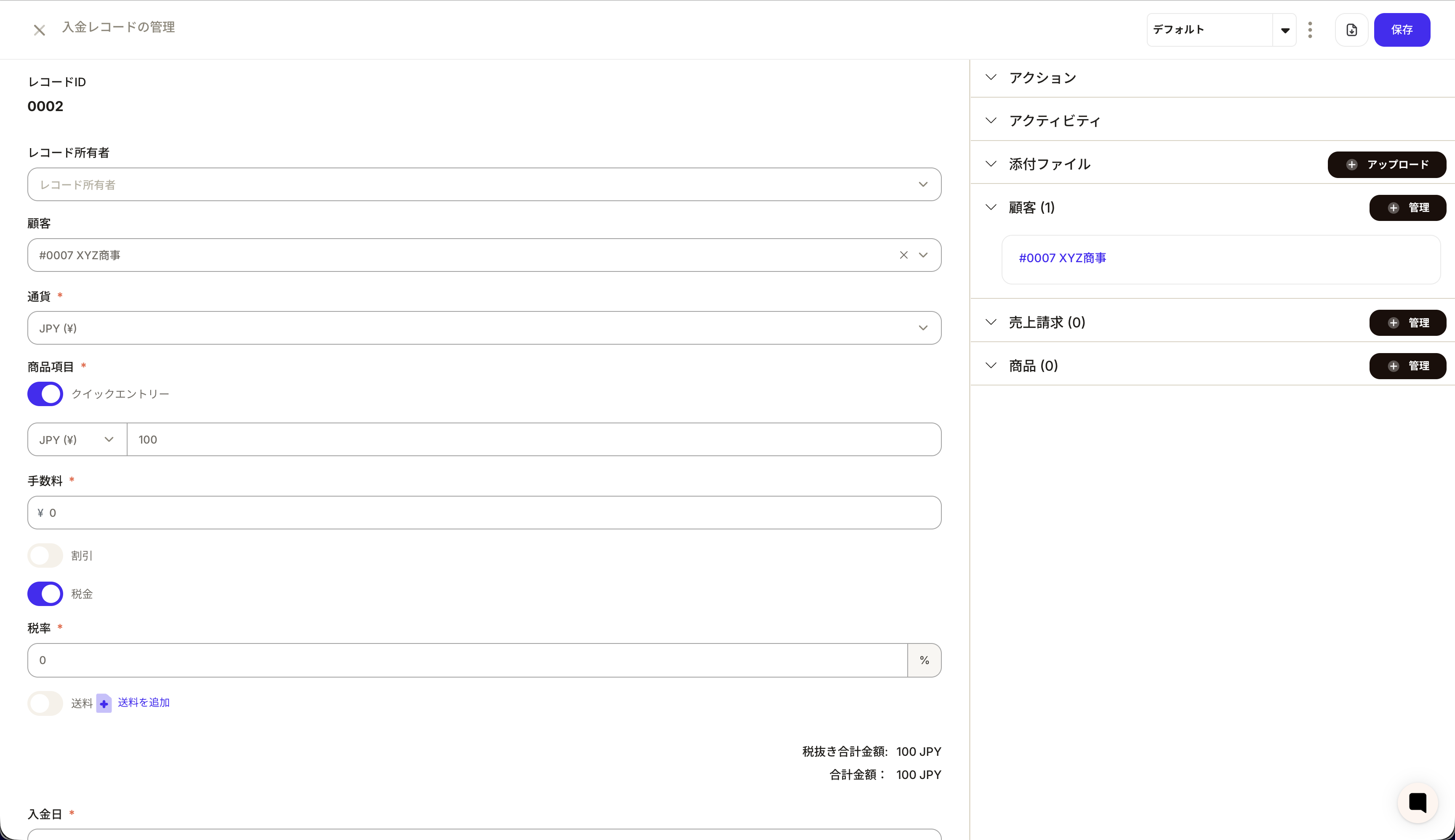Viewport: 1455px width, 840px height.
Task: Click the X icon to close the record editor
Action: coord(39,30)
